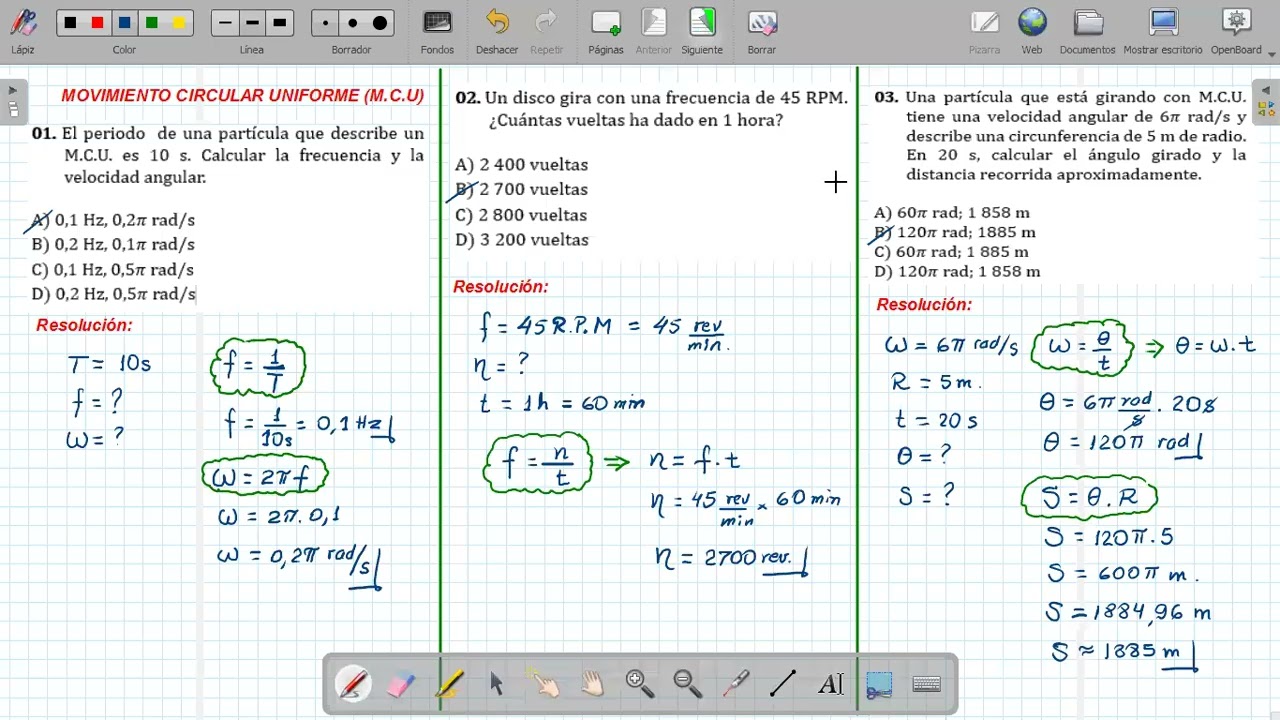Set the medium line width
The image size is (1280, 720).
pos(253,23)
